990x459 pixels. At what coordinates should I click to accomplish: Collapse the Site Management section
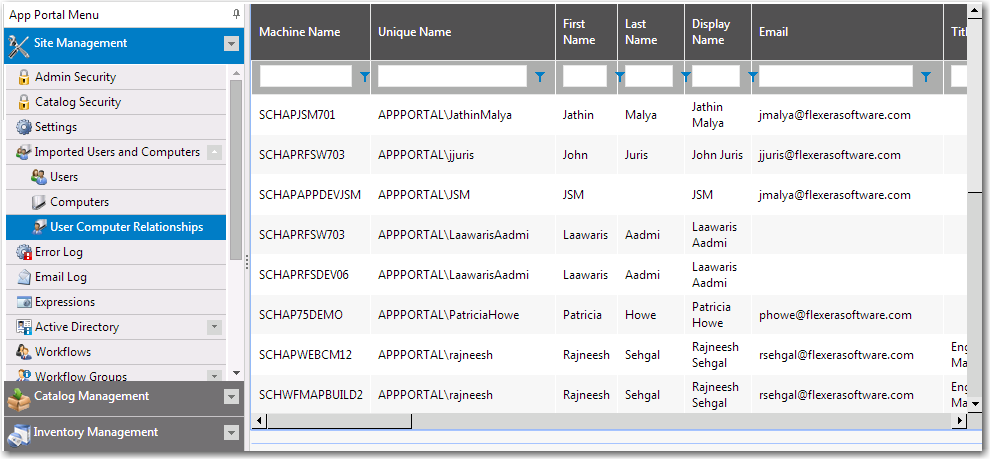point(231,44)
